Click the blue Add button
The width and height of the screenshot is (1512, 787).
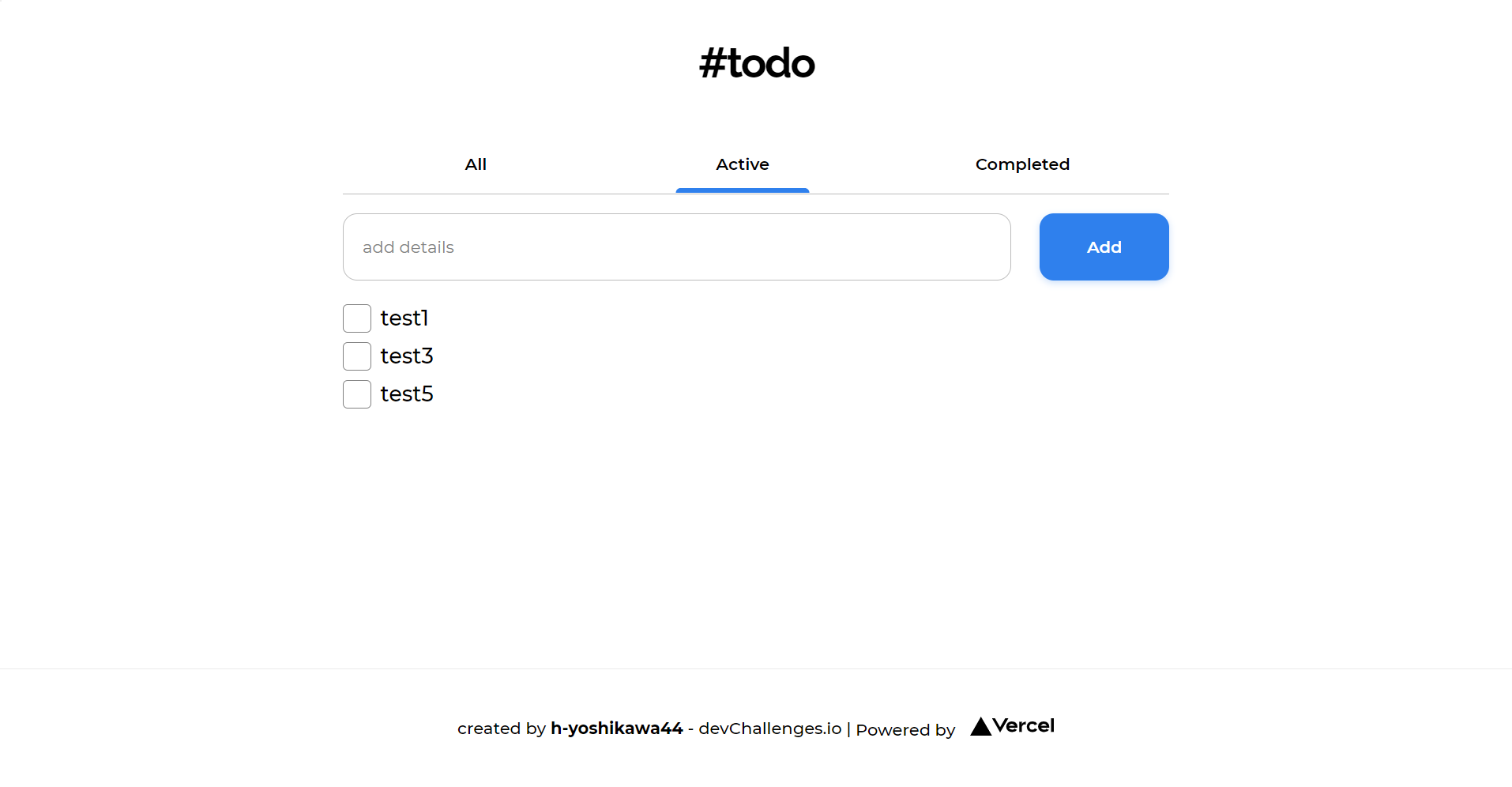[x=1104, y=247]
